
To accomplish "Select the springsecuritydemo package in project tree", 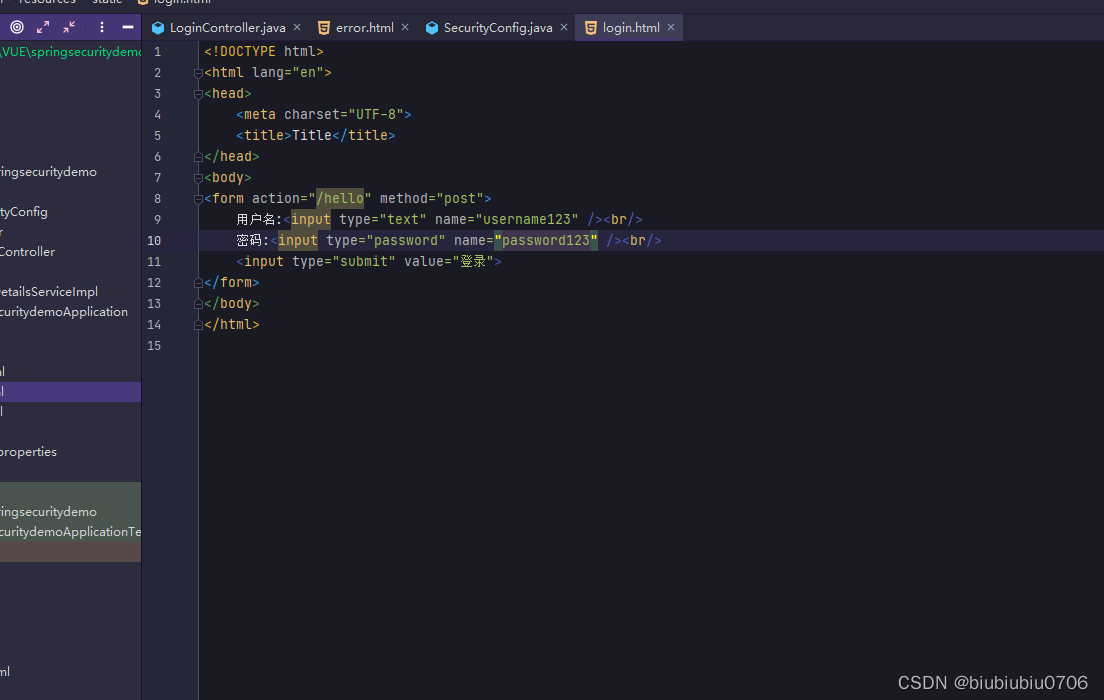I will [48, 172].
